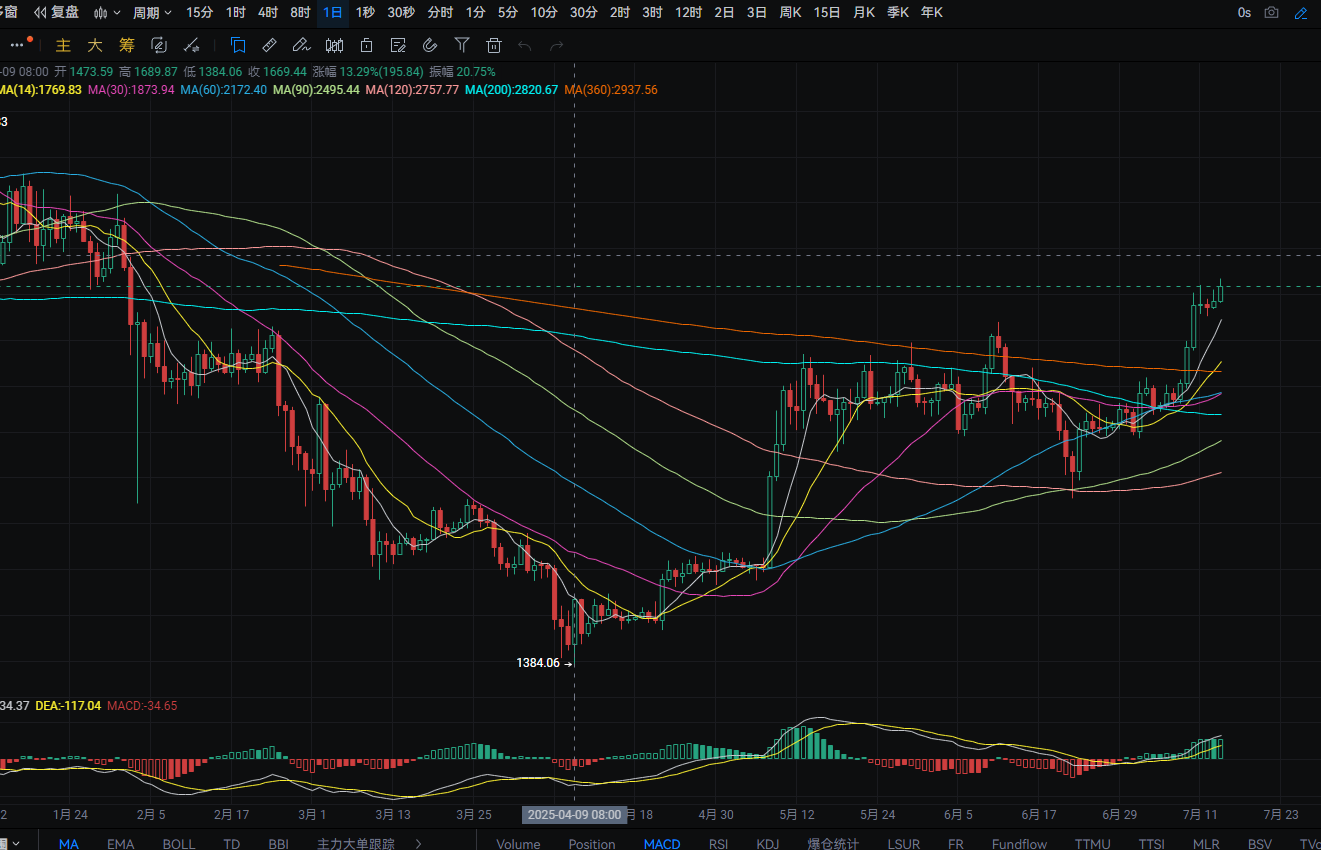Image resolution: width=1321 pixels, height=850 pixels.
Task: Toggle the 筹 chip distribution indicator
Action: (x=126, y=45)
